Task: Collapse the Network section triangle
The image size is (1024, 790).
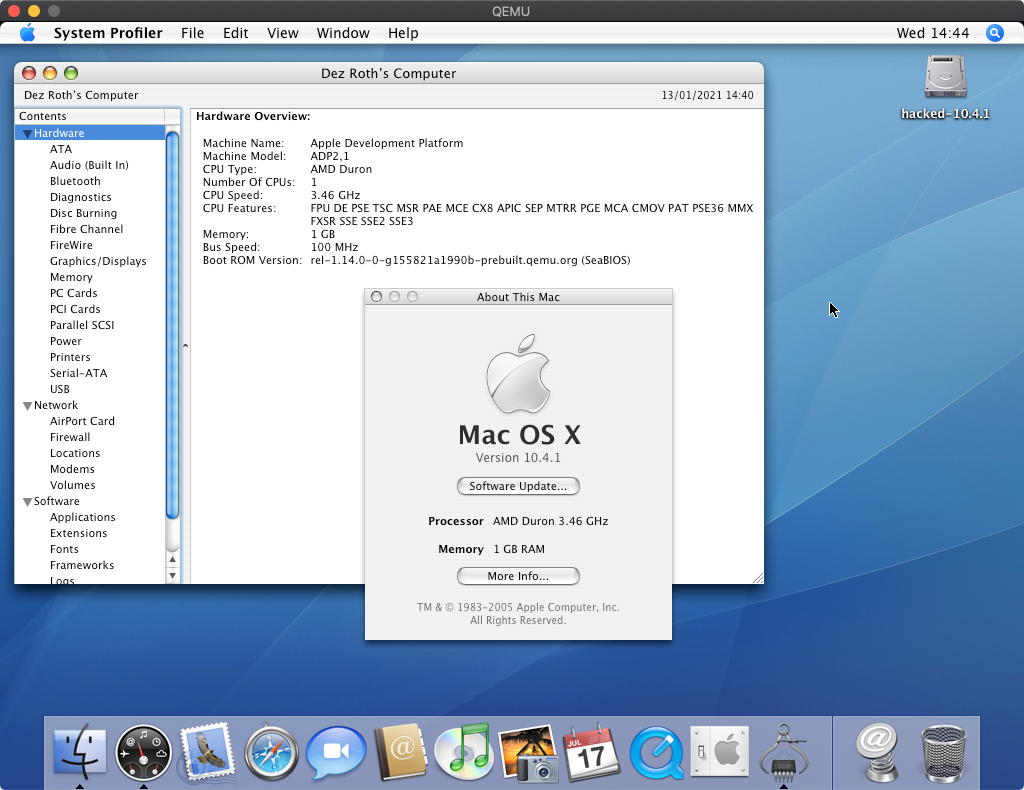Action: [x=27, y=405]
